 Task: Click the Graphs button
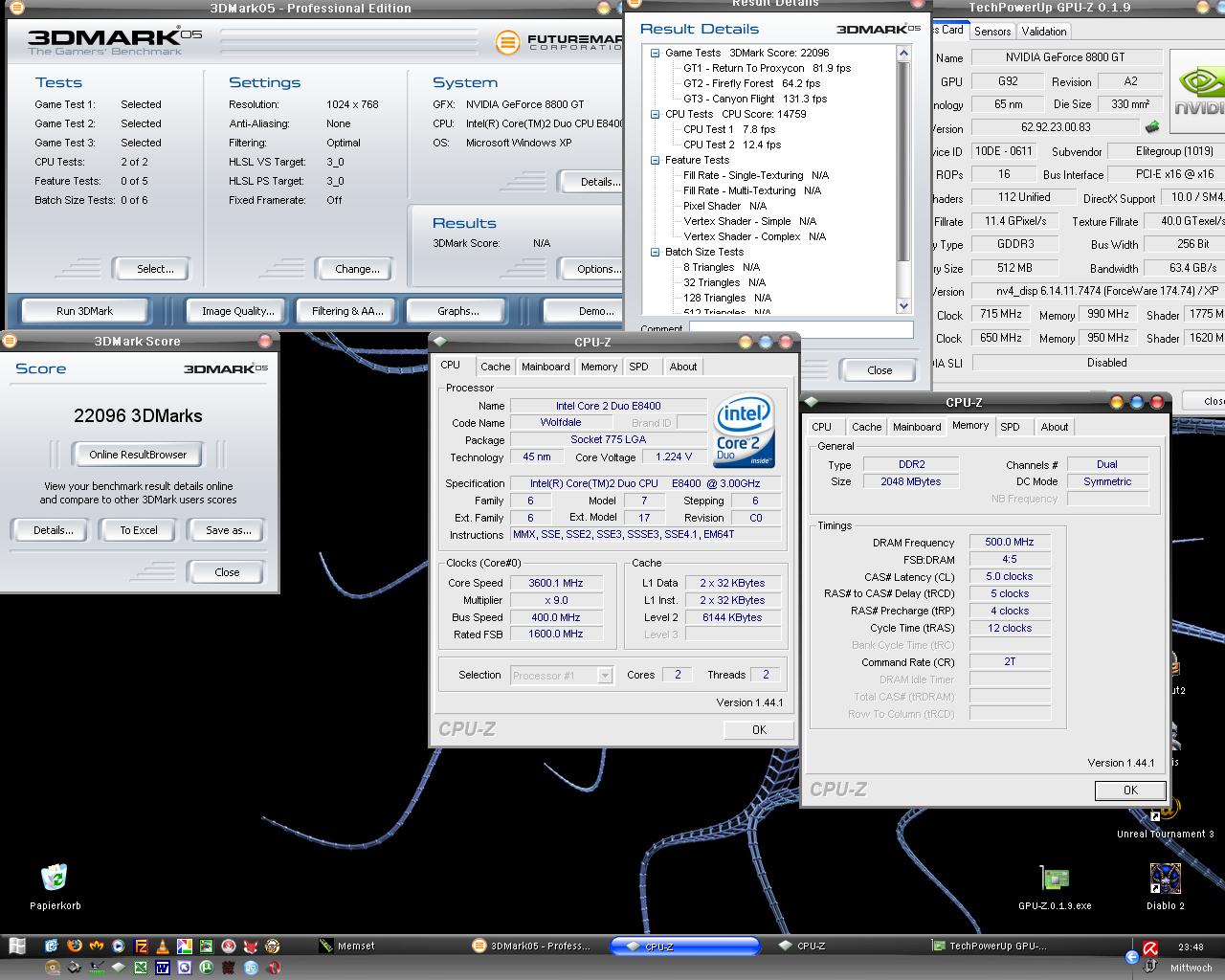tap(458, 311)
